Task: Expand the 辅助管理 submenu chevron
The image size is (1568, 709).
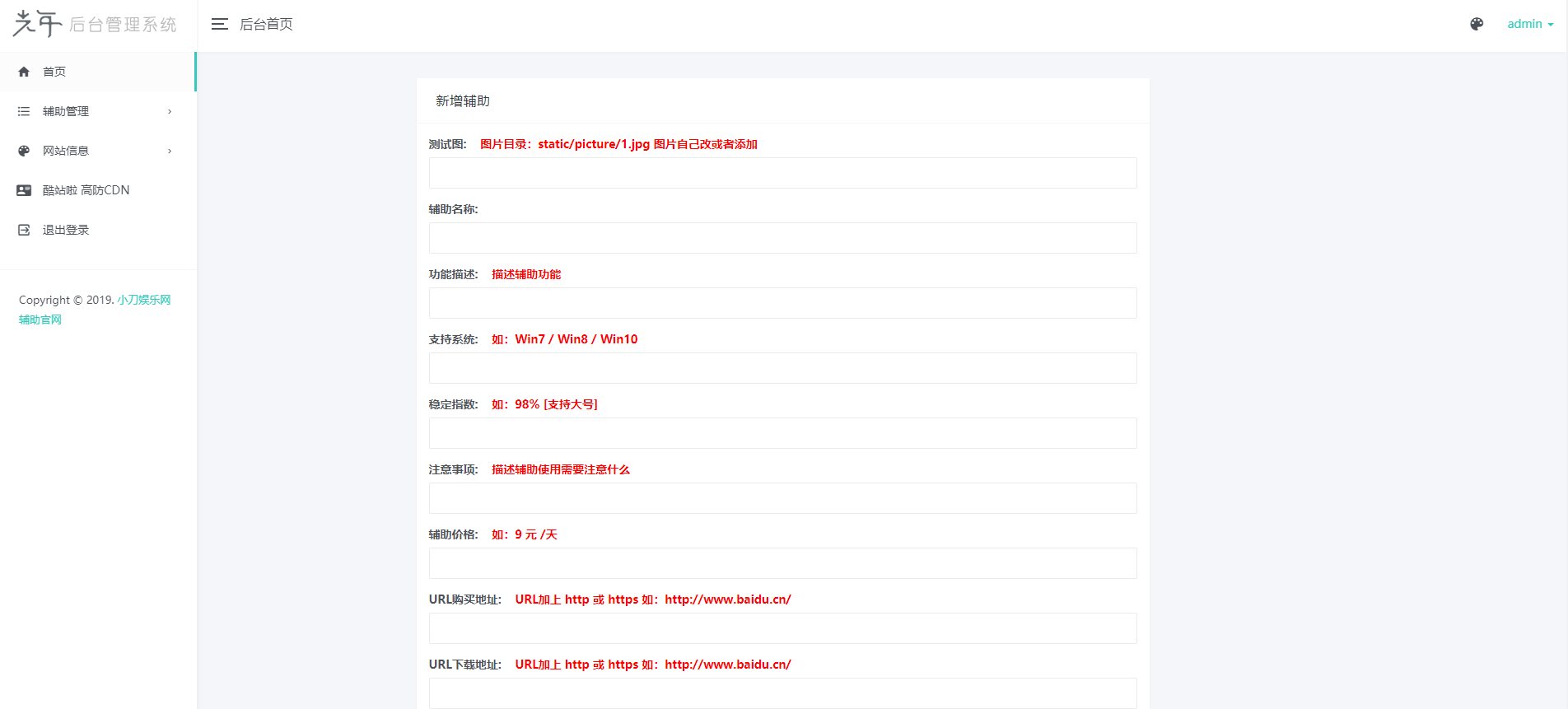Action: tap(170, 111)
